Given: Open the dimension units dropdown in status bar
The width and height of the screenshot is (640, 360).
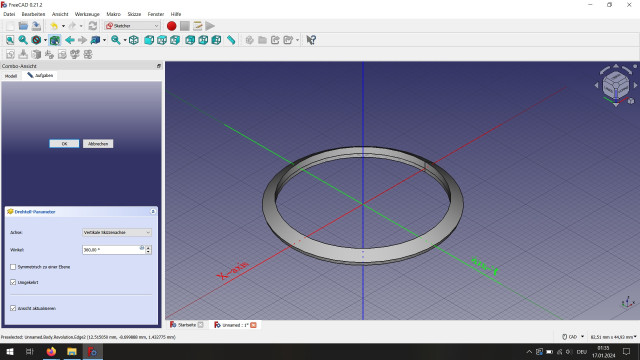Looking at the screenshot, I should [613, 337].
